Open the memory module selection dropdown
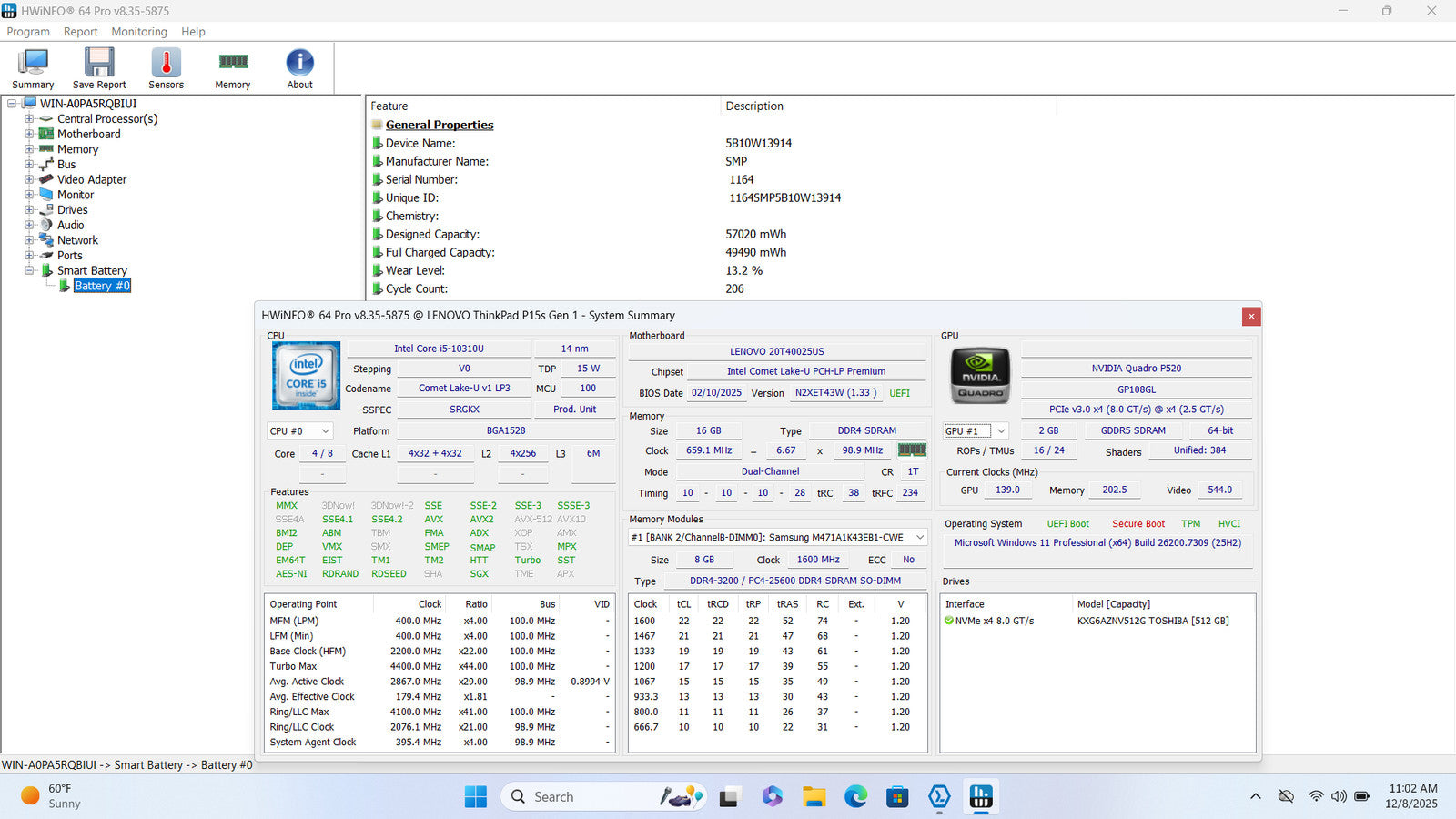1456x819 pixels. (x=919, y=537)
